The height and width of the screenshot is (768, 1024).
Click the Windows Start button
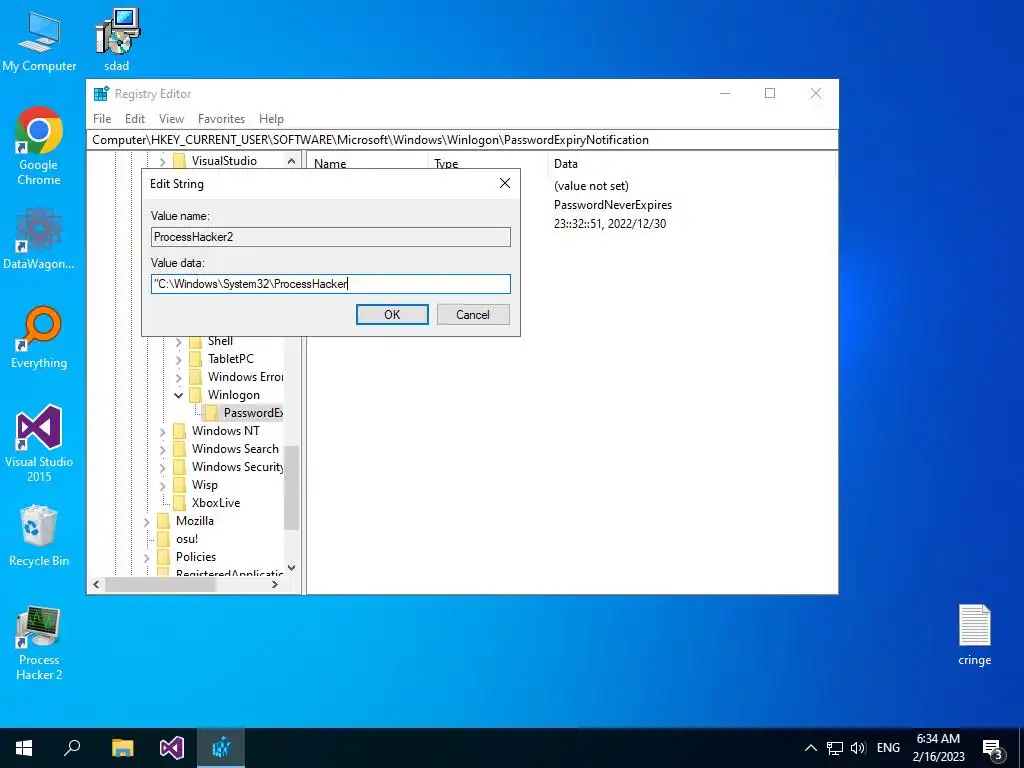24,748
